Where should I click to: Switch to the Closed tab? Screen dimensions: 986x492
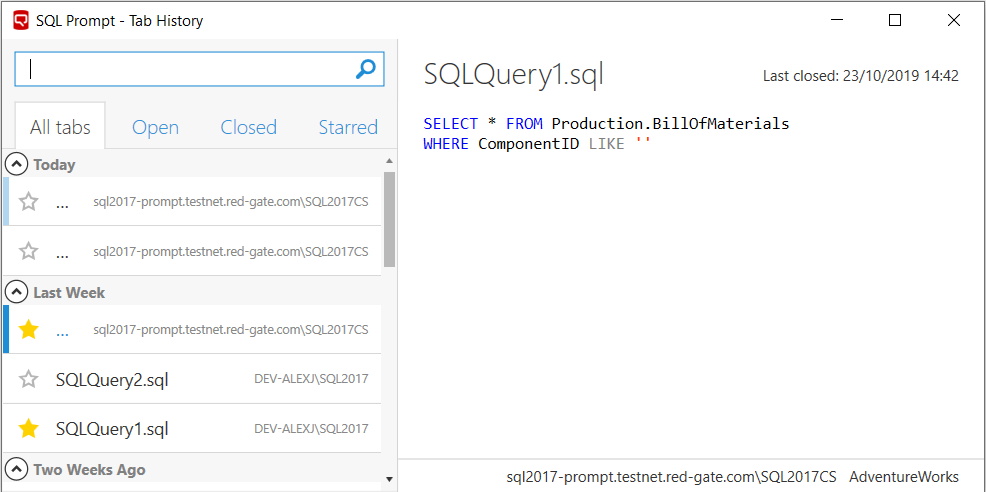click(248, 127)
